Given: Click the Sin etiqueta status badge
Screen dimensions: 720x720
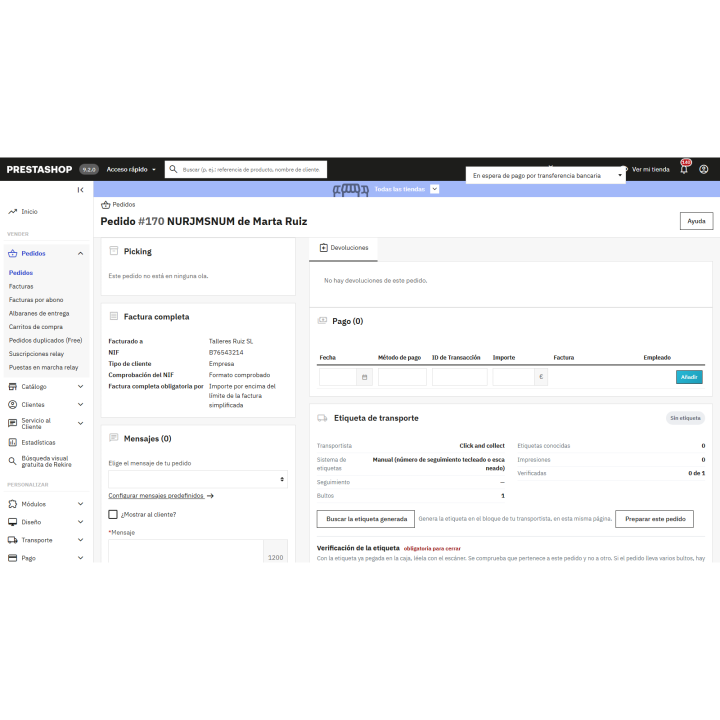Looking at the screenshot, I should coord(685,418).
